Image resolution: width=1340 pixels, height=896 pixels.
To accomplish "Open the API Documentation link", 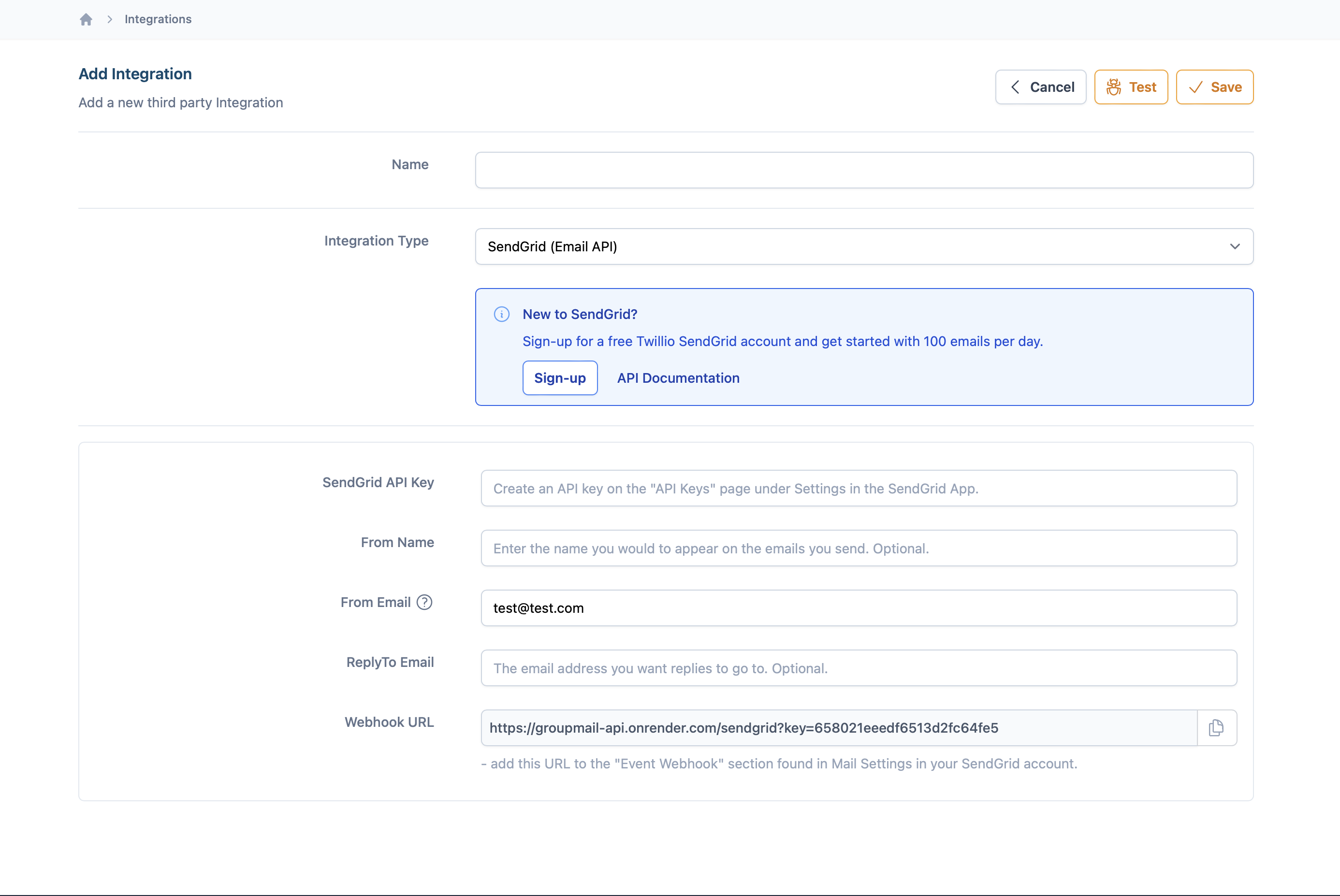I will (x=678, y=378).
